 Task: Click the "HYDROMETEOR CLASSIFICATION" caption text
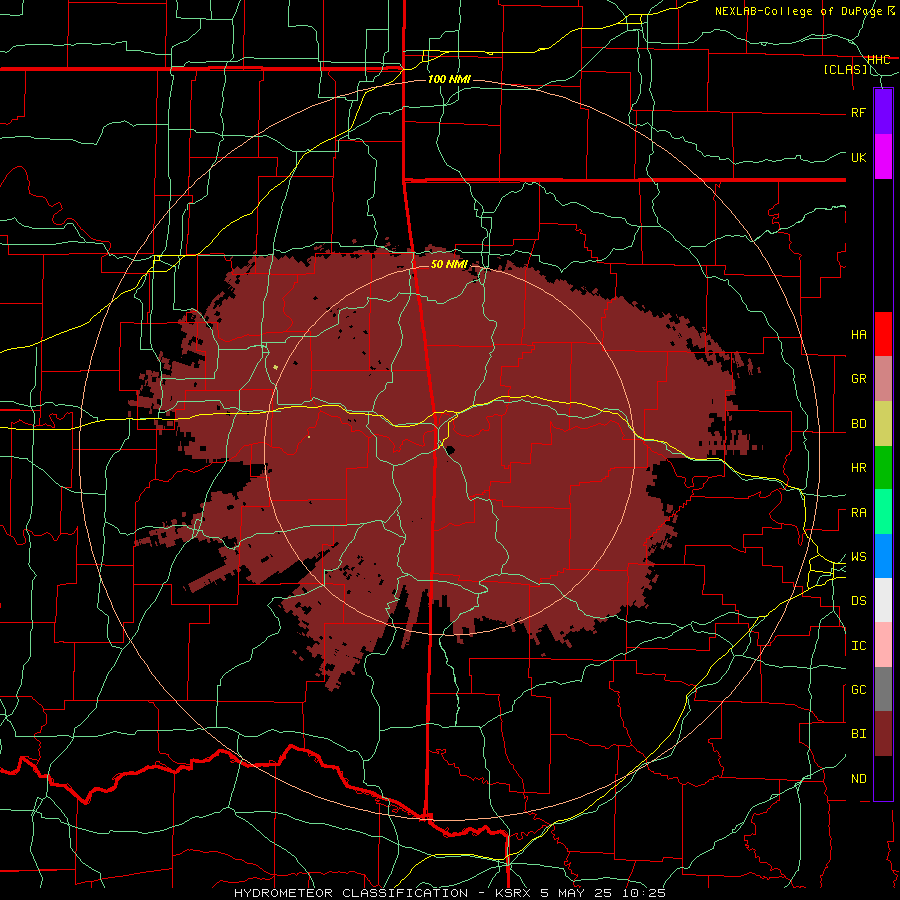[351, 893]
